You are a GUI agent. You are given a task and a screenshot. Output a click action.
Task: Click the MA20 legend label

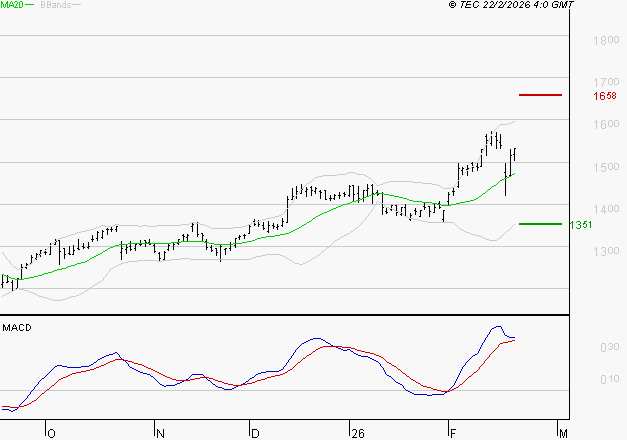click(x=12, y=5)
